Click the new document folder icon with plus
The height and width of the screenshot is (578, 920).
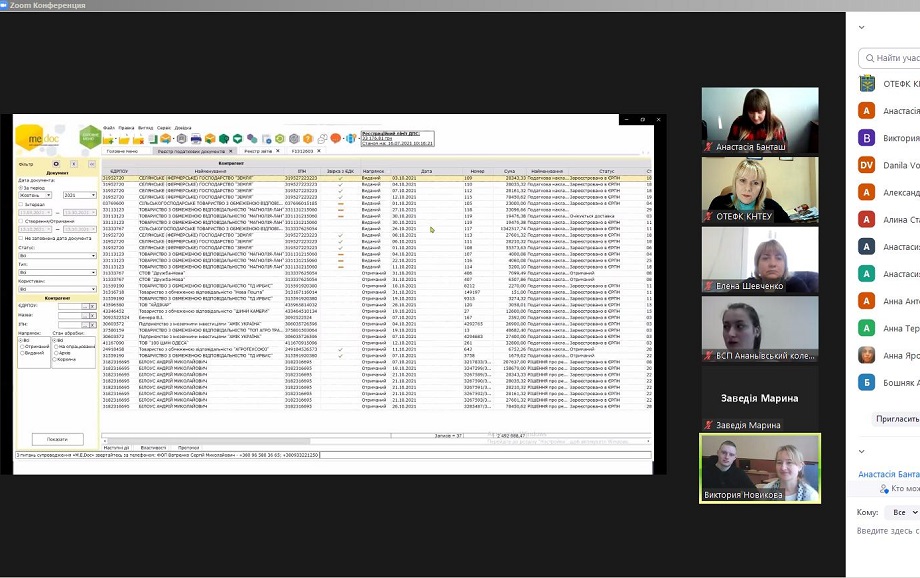click(x=109, y=139)
